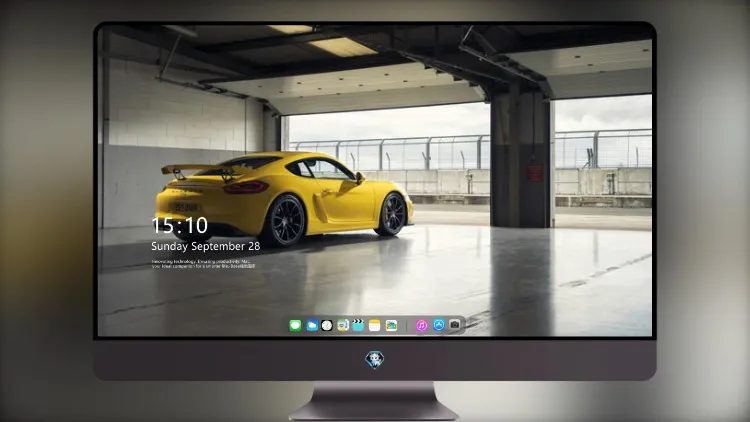Viewport: 750px width, 422px height.
Task: Click the small quote text under date
Action: 203,264
